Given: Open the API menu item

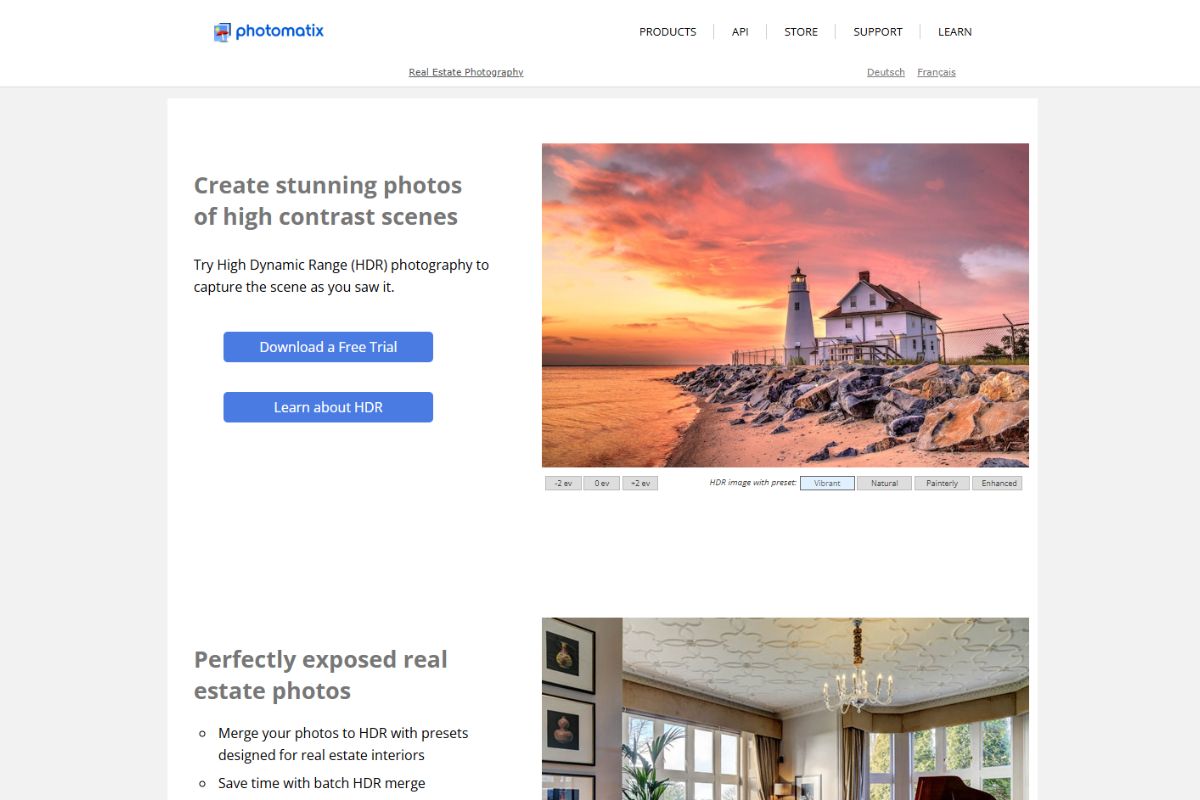Looking at the screenshot, I should click(740, 32).
